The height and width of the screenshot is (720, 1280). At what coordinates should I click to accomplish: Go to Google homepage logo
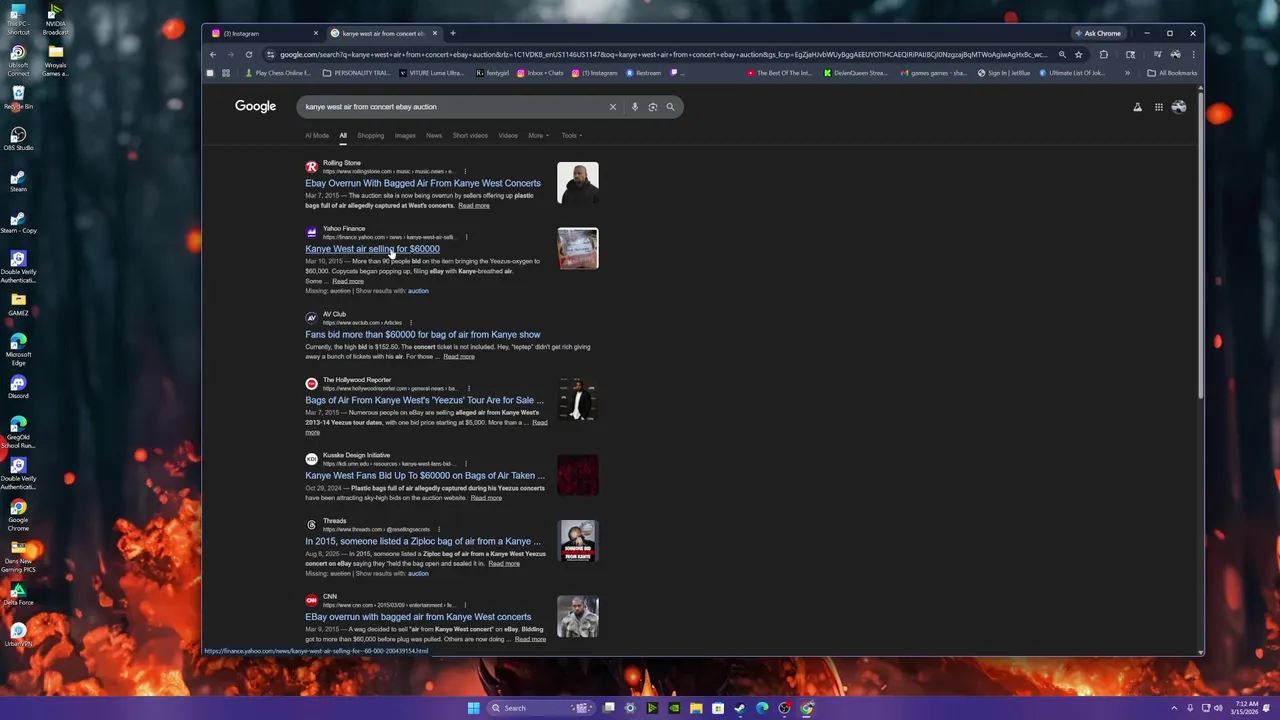pos(256,106)
